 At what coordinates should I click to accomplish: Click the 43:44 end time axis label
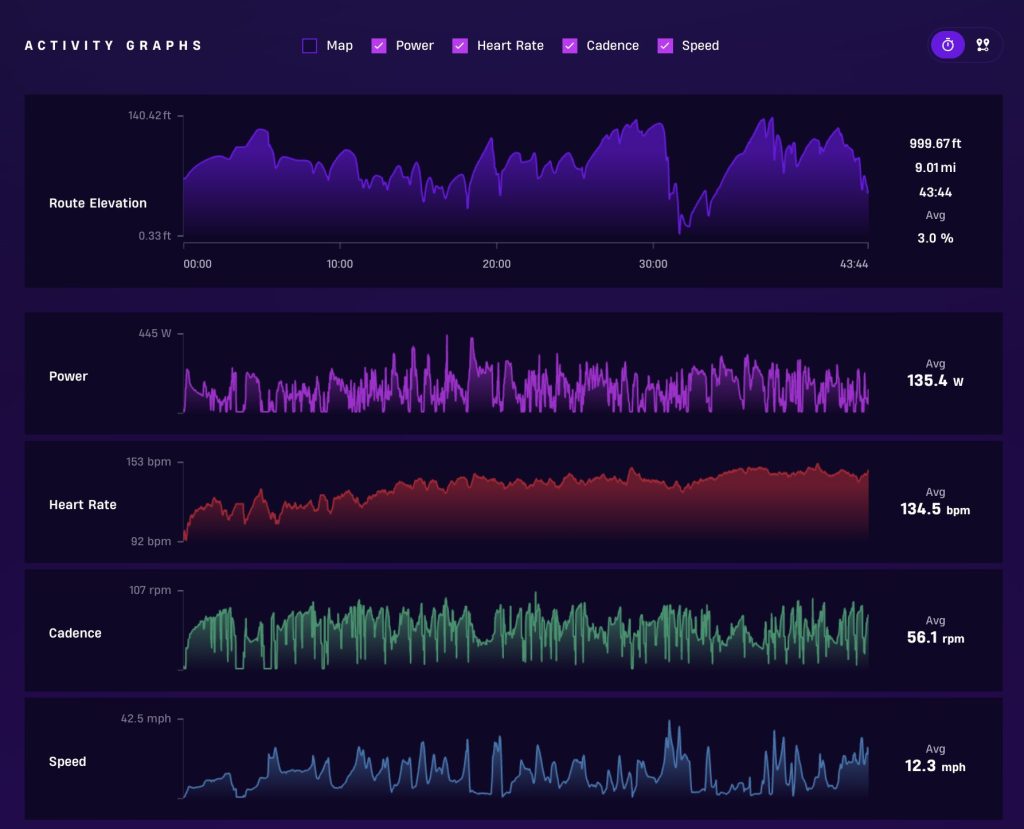854,264
